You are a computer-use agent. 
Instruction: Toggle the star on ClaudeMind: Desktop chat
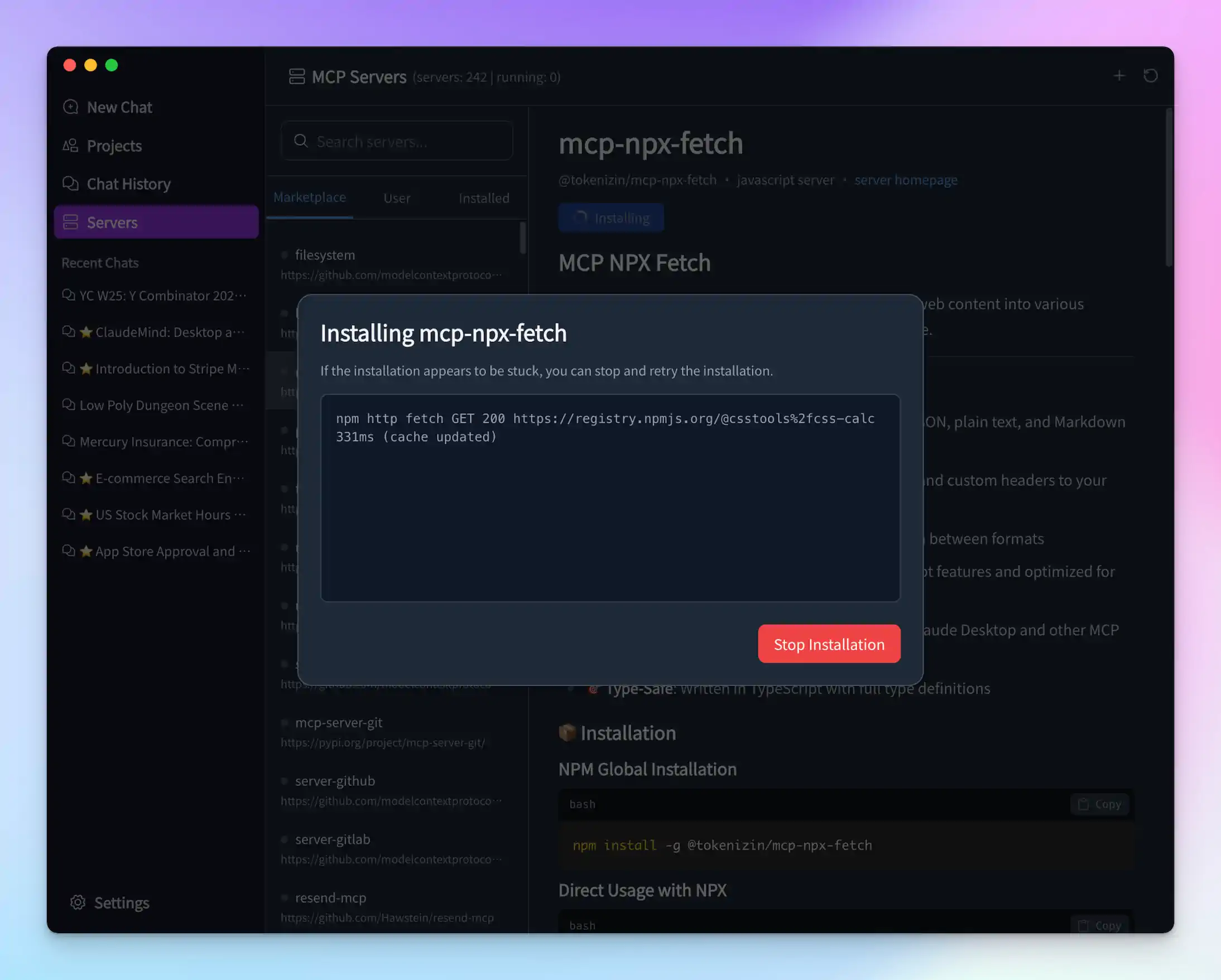[86, 332]
